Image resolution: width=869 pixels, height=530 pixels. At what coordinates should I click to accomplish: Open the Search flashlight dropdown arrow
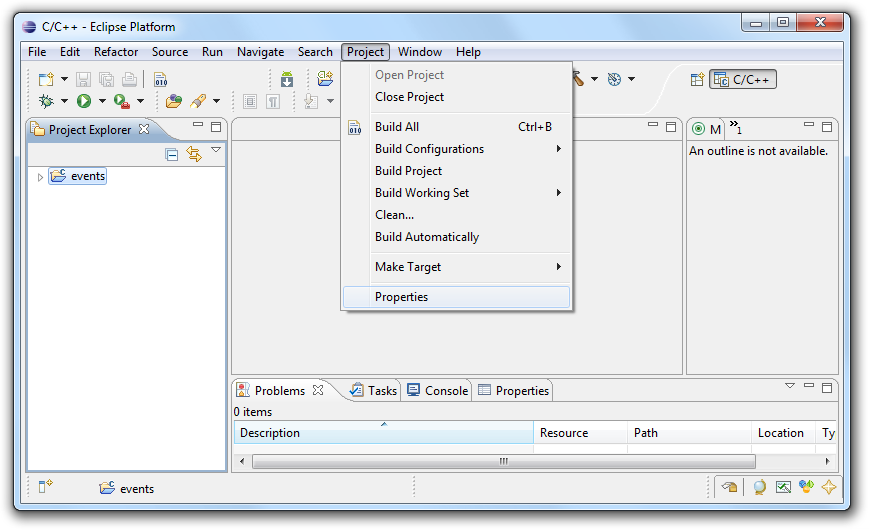(x=217, y=101)
